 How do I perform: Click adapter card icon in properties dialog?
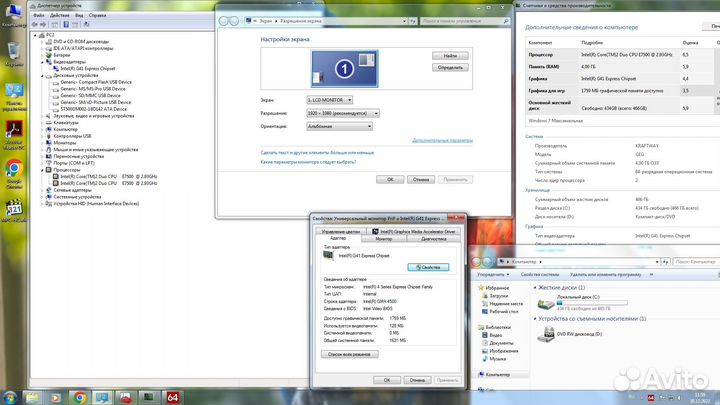click(x=328, y=255)
